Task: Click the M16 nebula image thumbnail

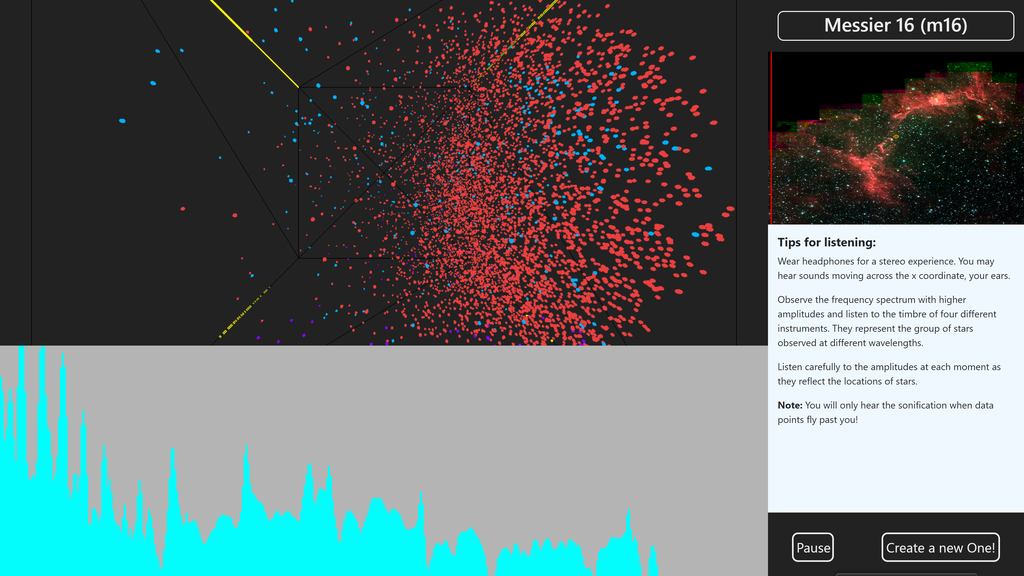Action: 896,138
